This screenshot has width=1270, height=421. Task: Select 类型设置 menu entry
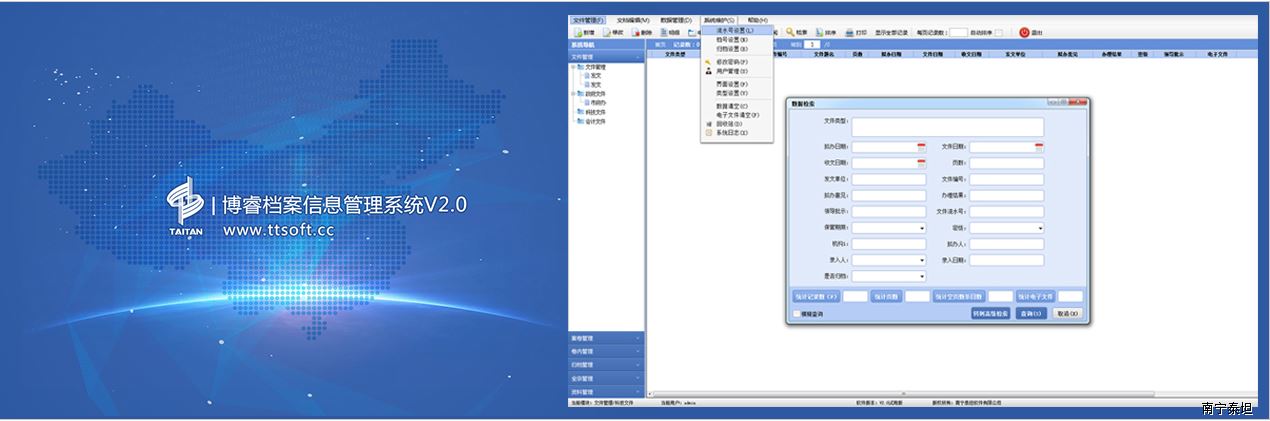[737, 93]
